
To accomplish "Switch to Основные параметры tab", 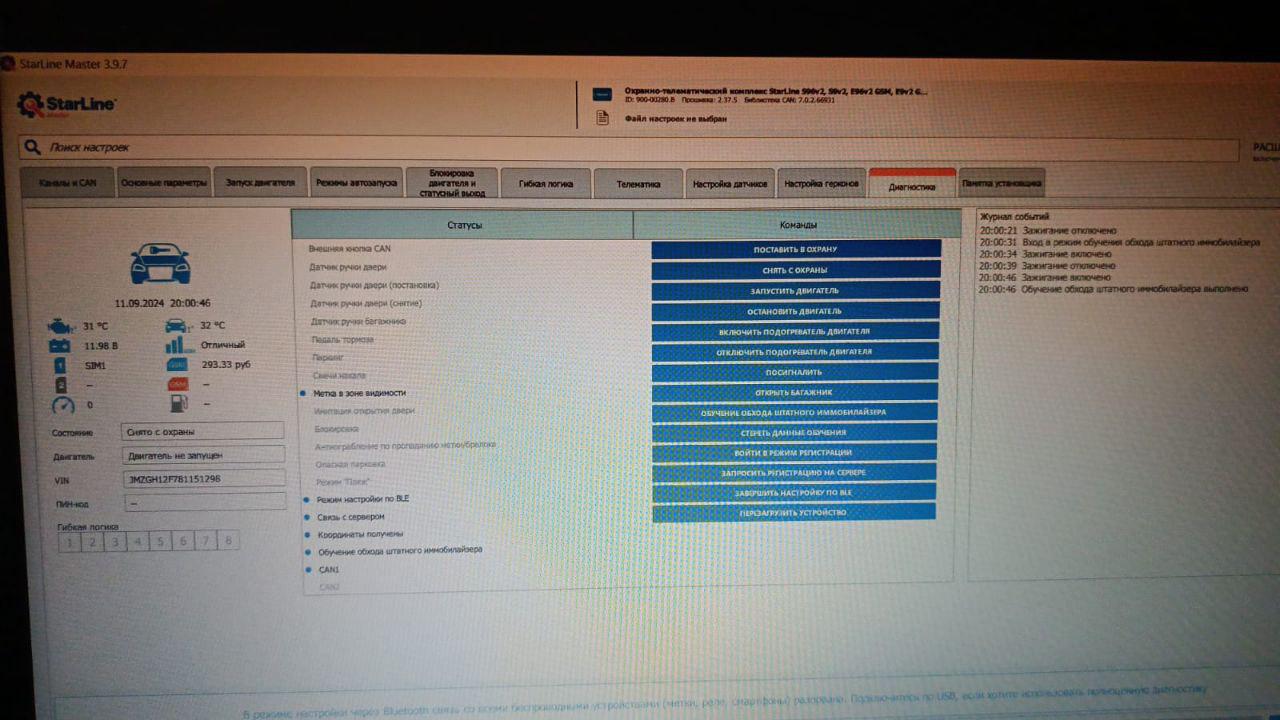I will pos(164,183).
